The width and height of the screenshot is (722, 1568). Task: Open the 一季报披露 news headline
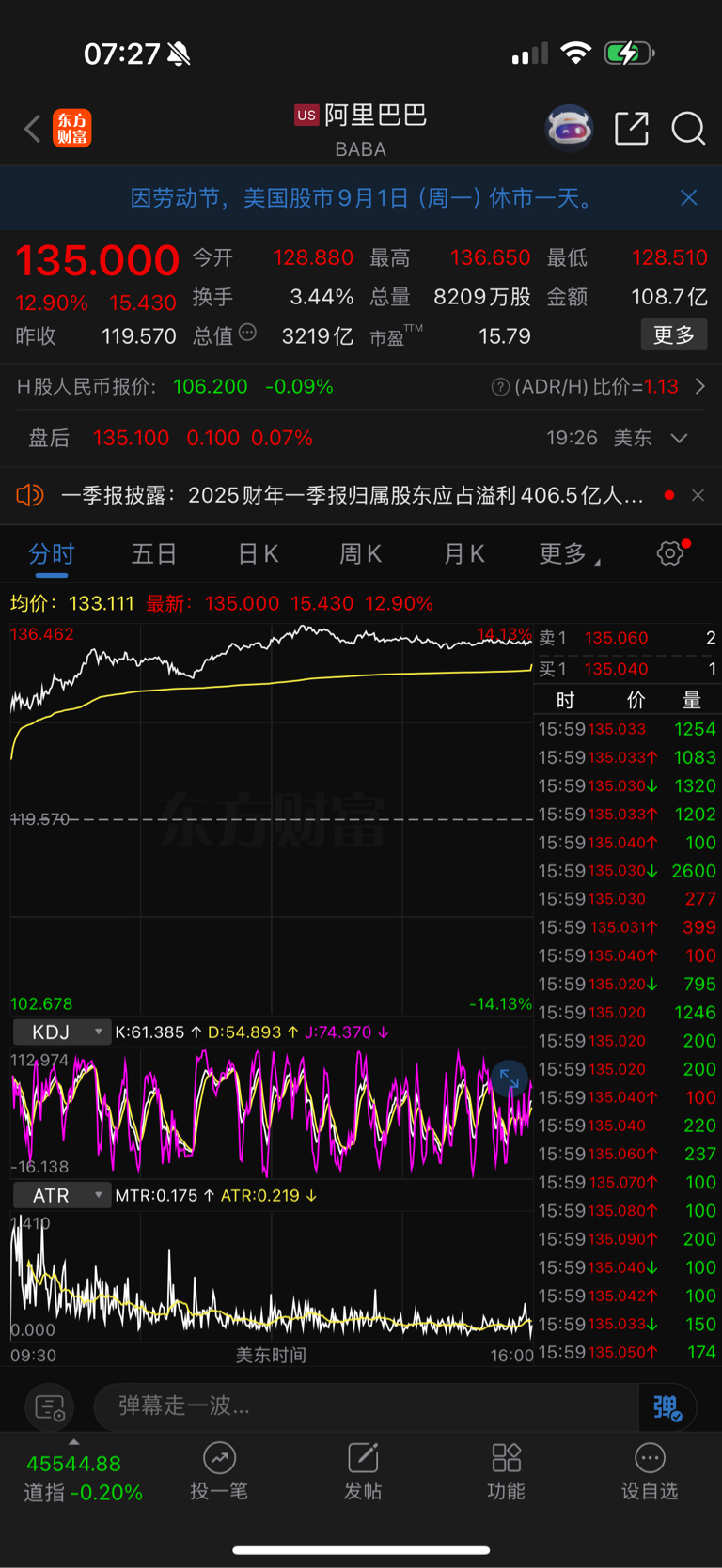[x=353, y=495]
